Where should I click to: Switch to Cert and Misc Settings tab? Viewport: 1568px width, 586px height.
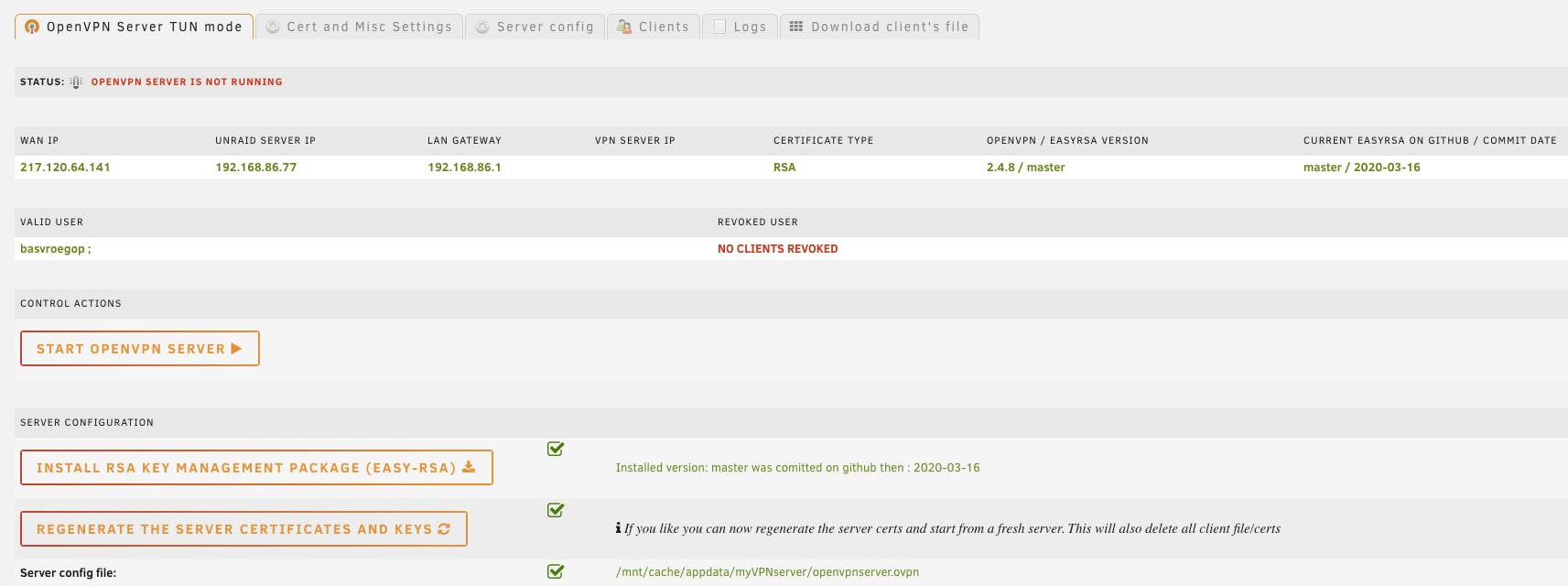click(x=359, y=27)
